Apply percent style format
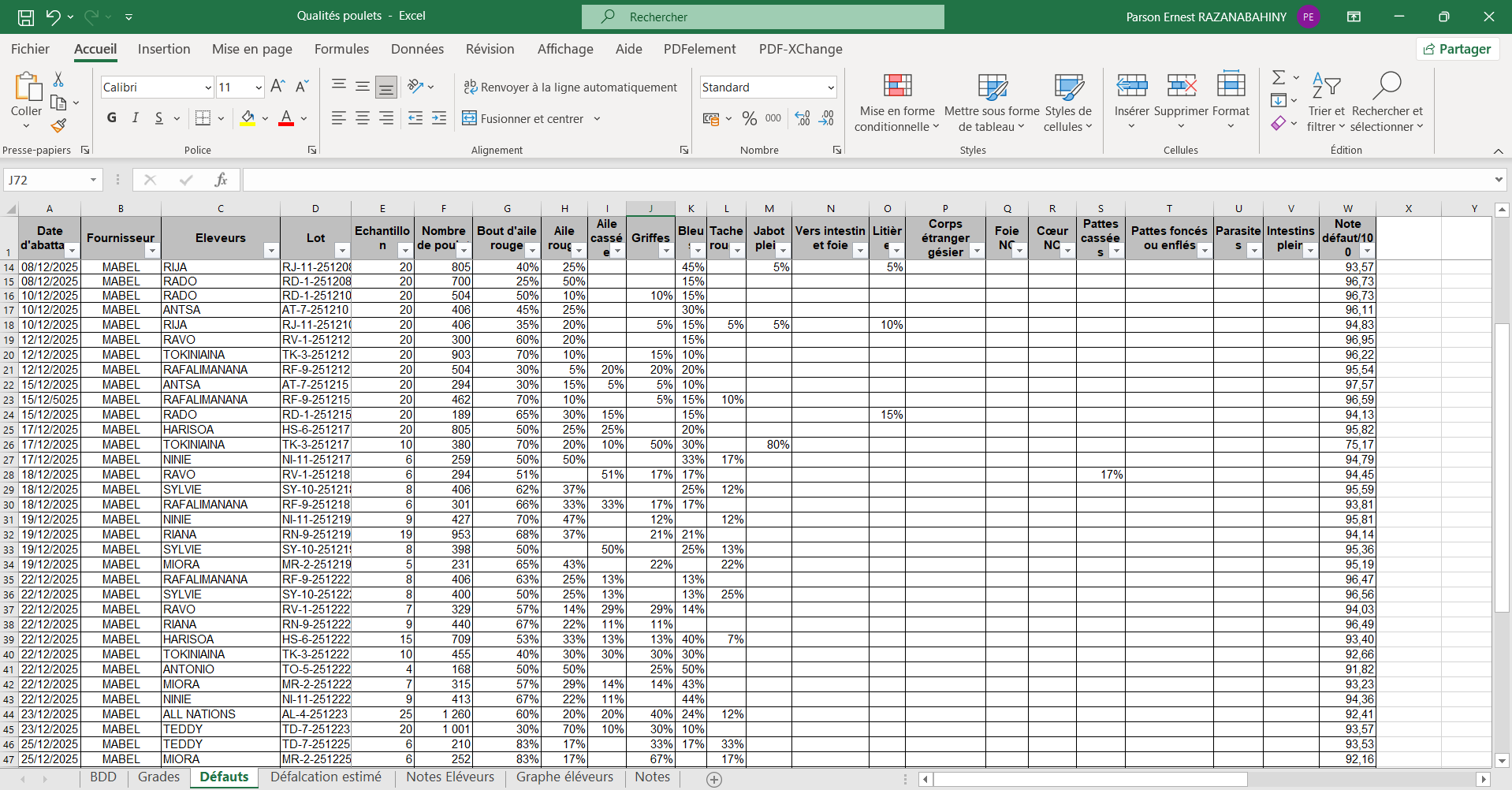This screenshot has height=790, width=1512. [749, 118]
